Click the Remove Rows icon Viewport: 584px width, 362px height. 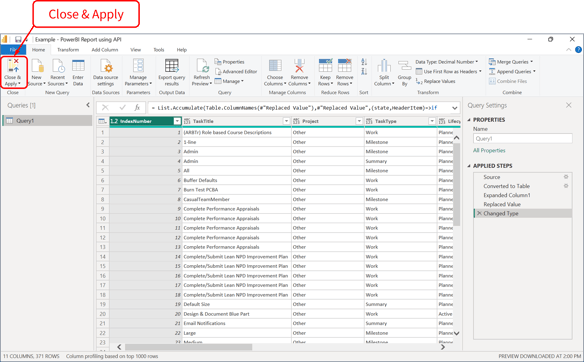pos(345,66)
